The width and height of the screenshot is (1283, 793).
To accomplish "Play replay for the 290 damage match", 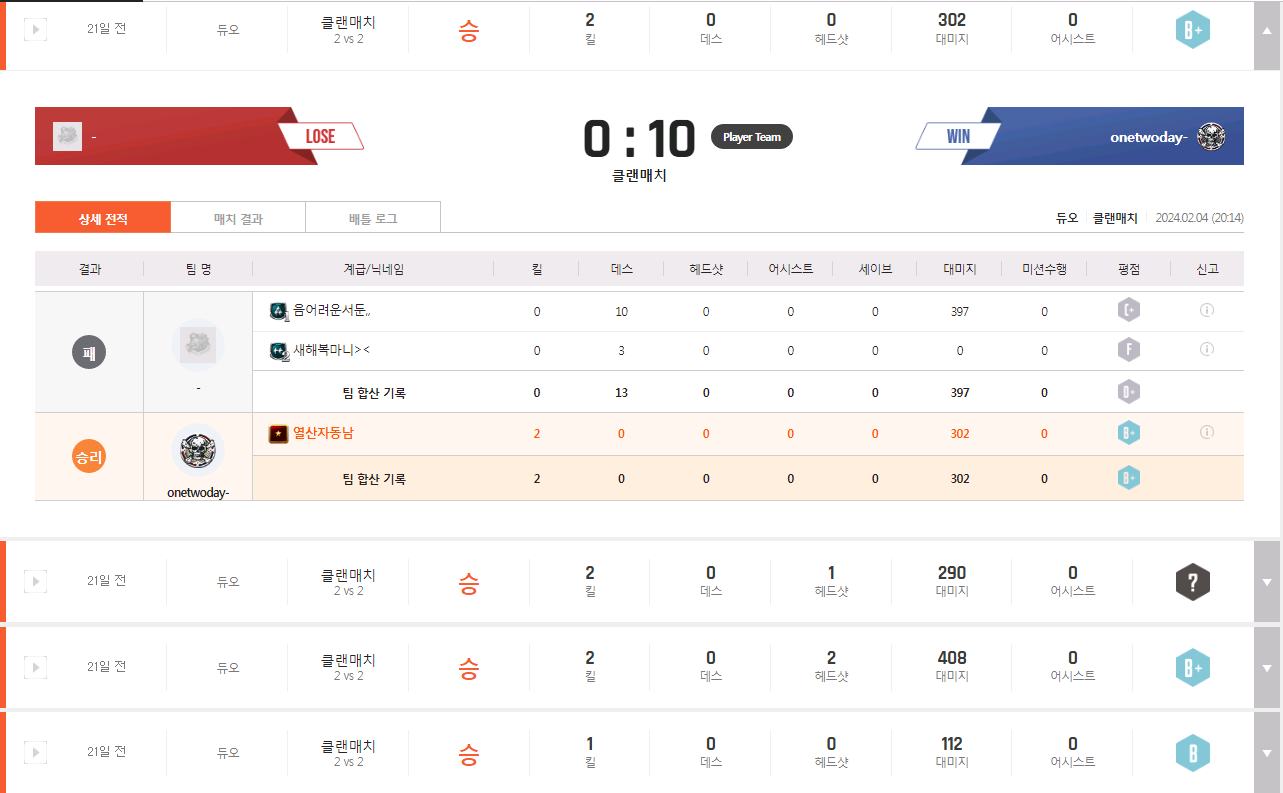I will tap(35, 581).
